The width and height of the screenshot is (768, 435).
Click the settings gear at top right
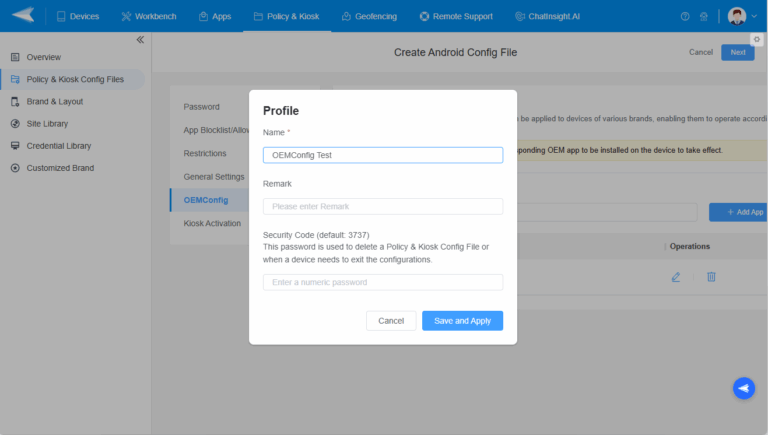(x=757, y=39)
